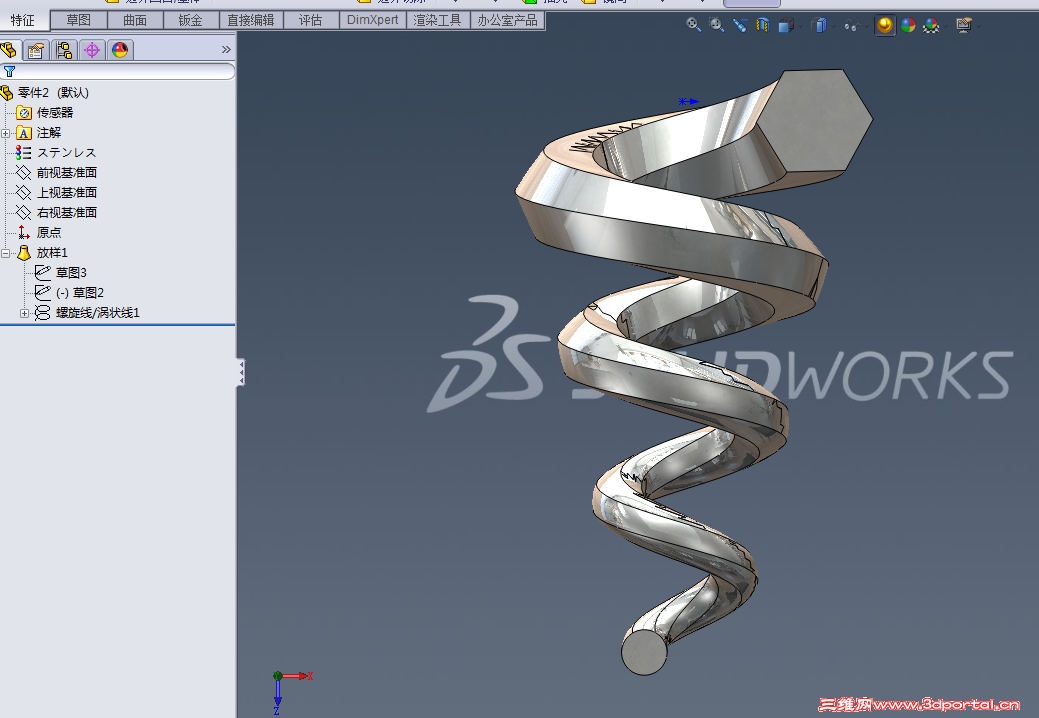The width and height of the screenshot is (1039, 718).
Task: Click the feature panel collapse handle
Action: point(241,372)
